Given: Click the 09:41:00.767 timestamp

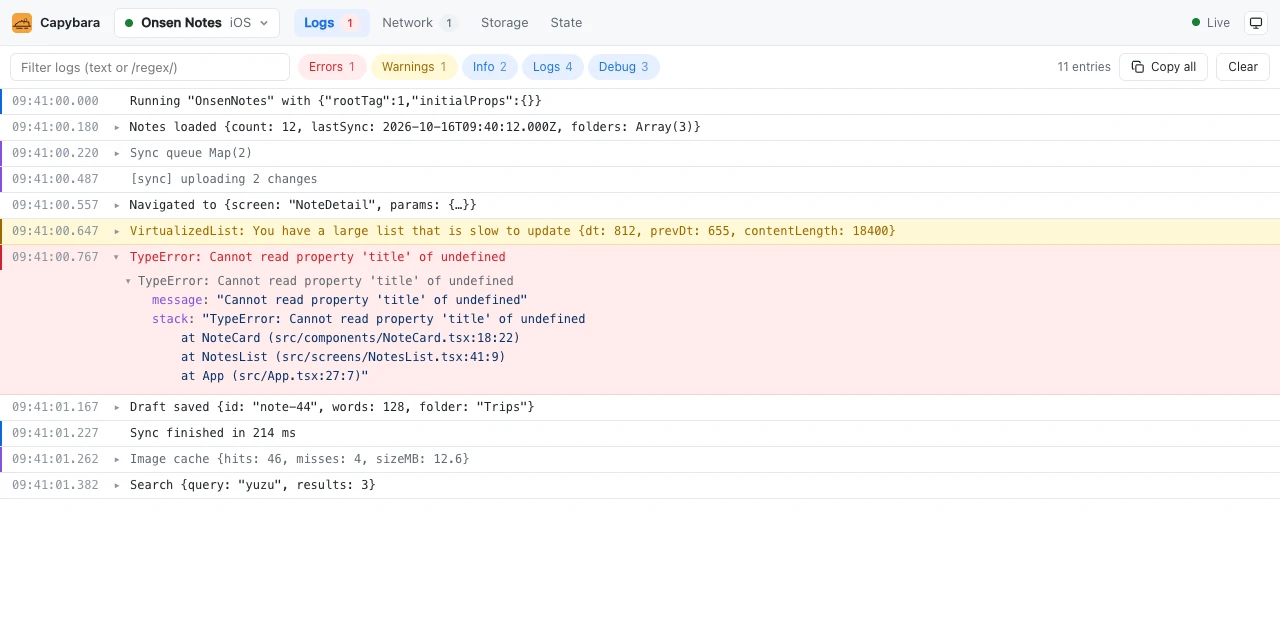Looking at the screenshot, I should pos(55,257).
